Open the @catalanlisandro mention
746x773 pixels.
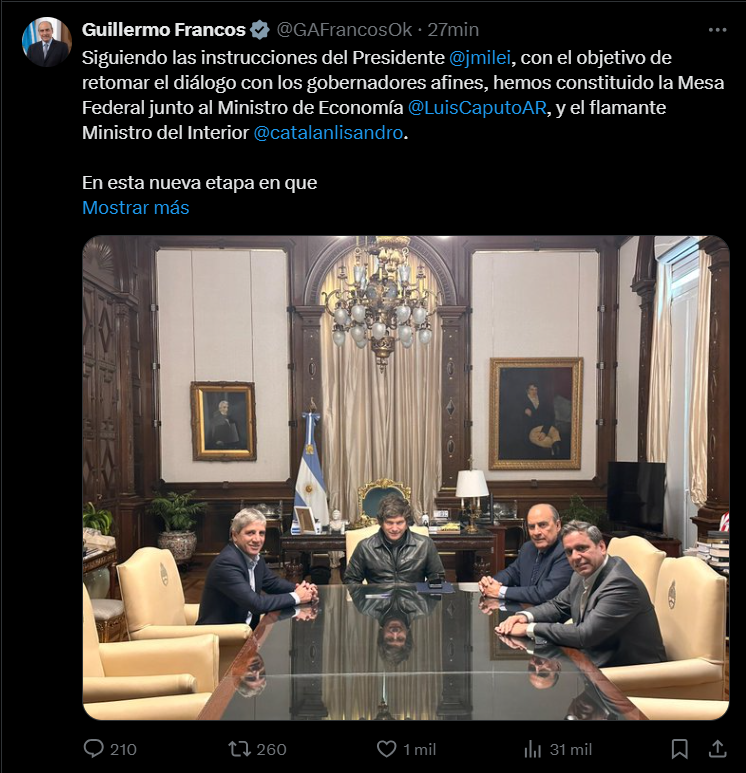pos(330,132)
